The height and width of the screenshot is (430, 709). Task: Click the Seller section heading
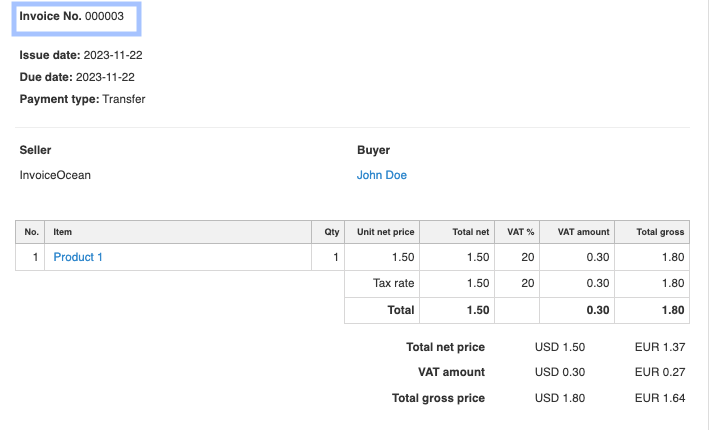tap(35, 150)
